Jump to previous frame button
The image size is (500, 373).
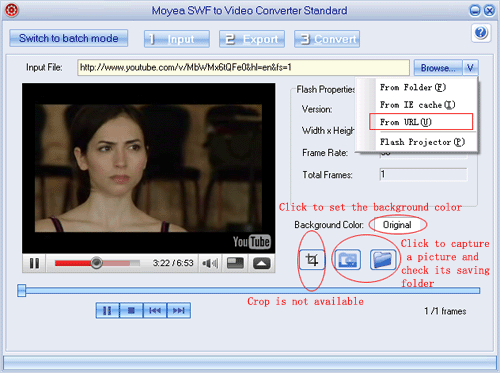pos(155,311)
